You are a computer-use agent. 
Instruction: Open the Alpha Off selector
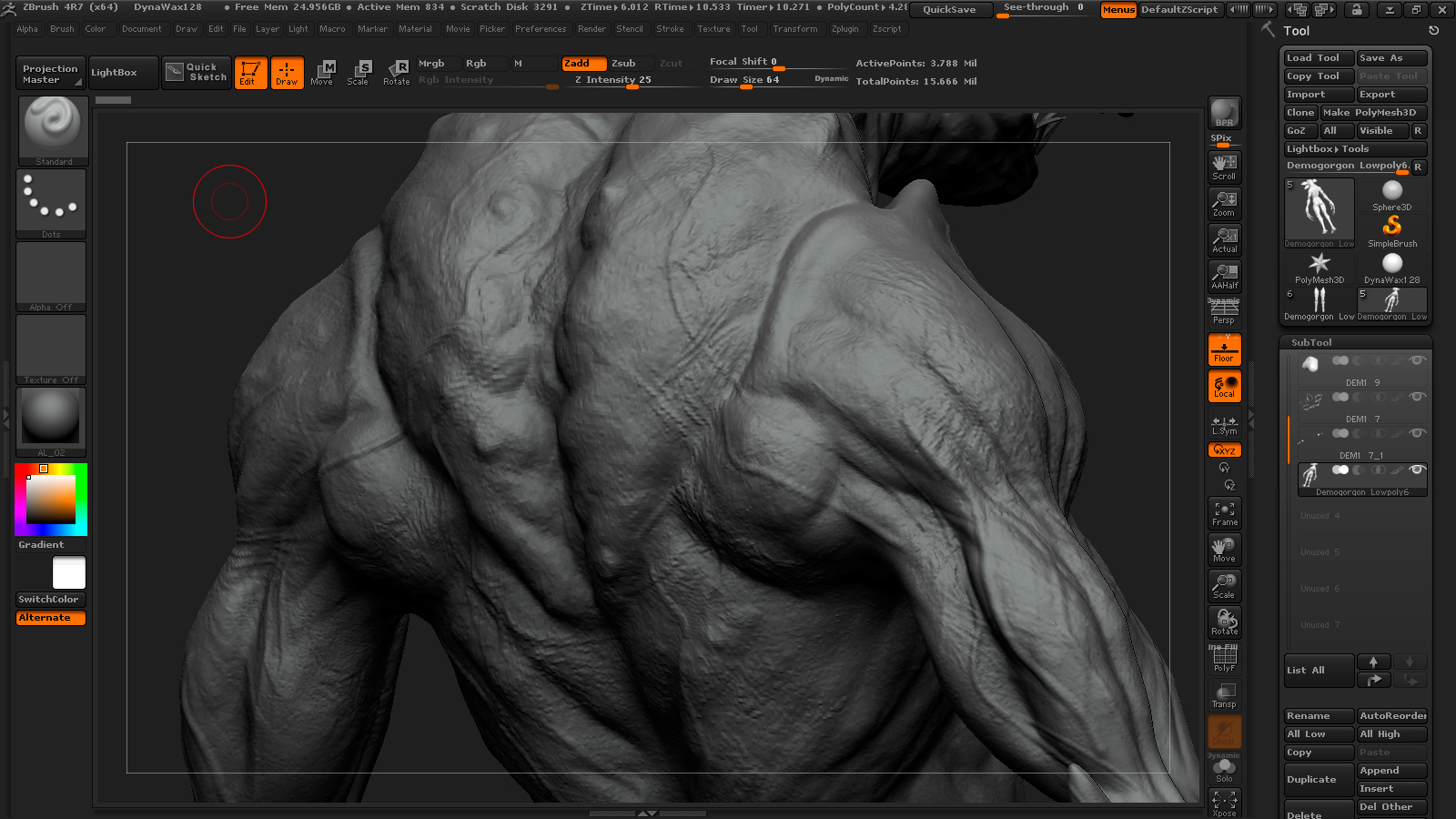(x=51, y=277)
